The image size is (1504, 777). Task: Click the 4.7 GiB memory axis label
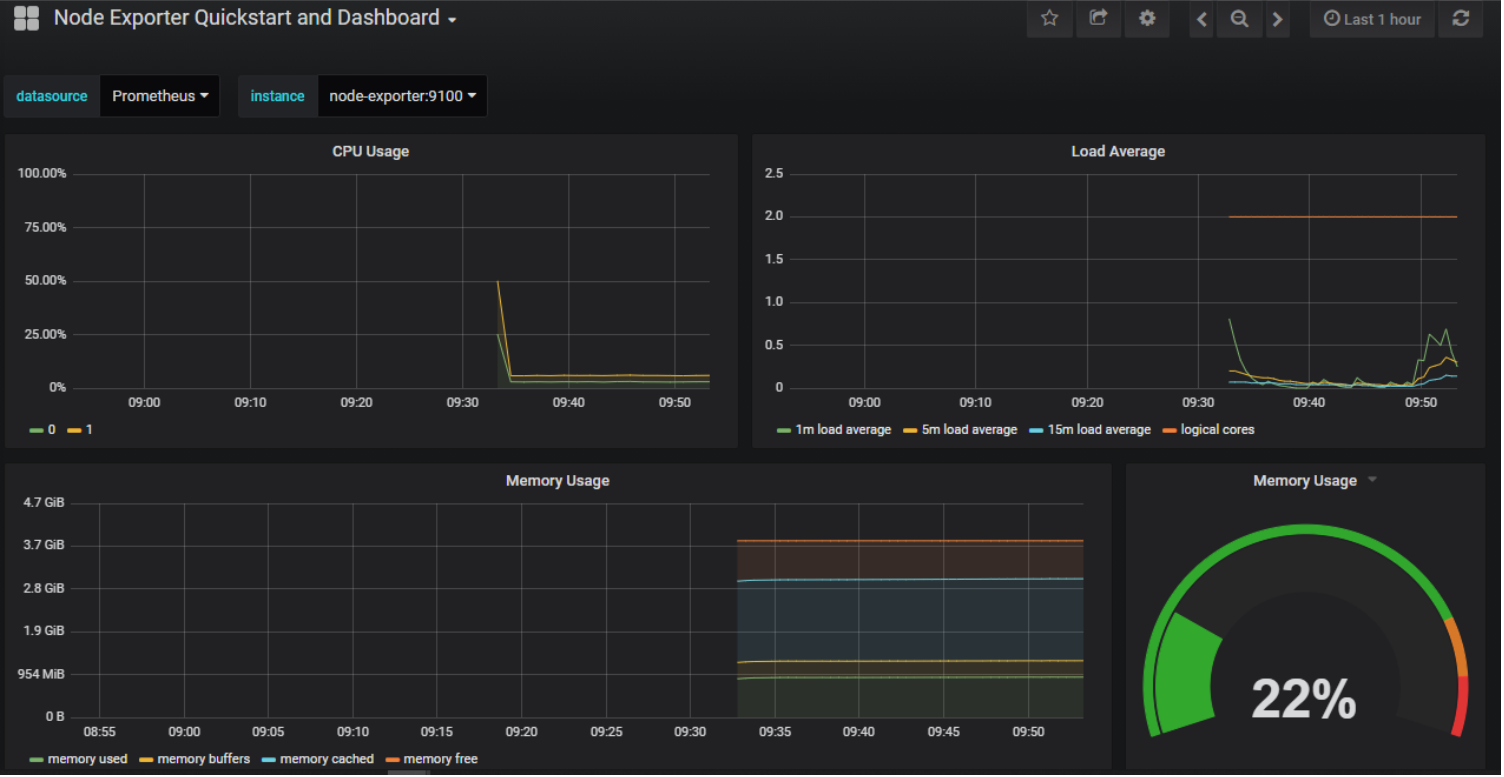click(44, 502)
